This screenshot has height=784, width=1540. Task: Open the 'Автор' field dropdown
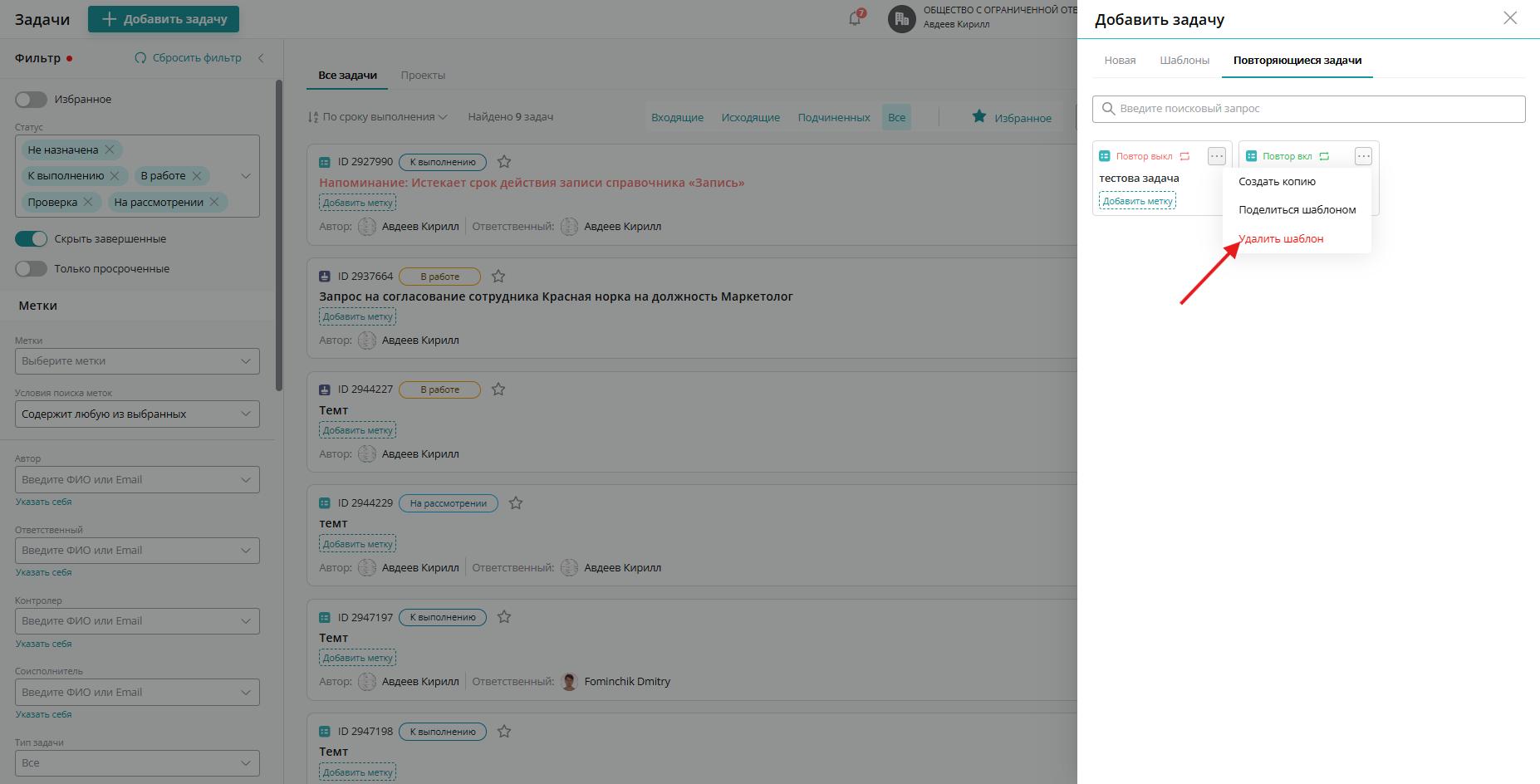[x=137, y=480]
